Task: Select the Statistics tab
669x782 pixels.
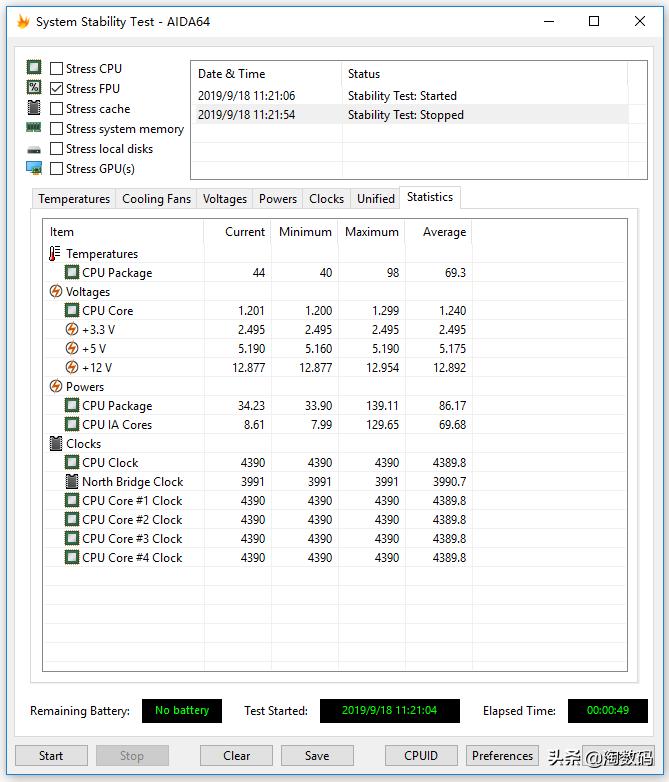Action: [430, 197]
